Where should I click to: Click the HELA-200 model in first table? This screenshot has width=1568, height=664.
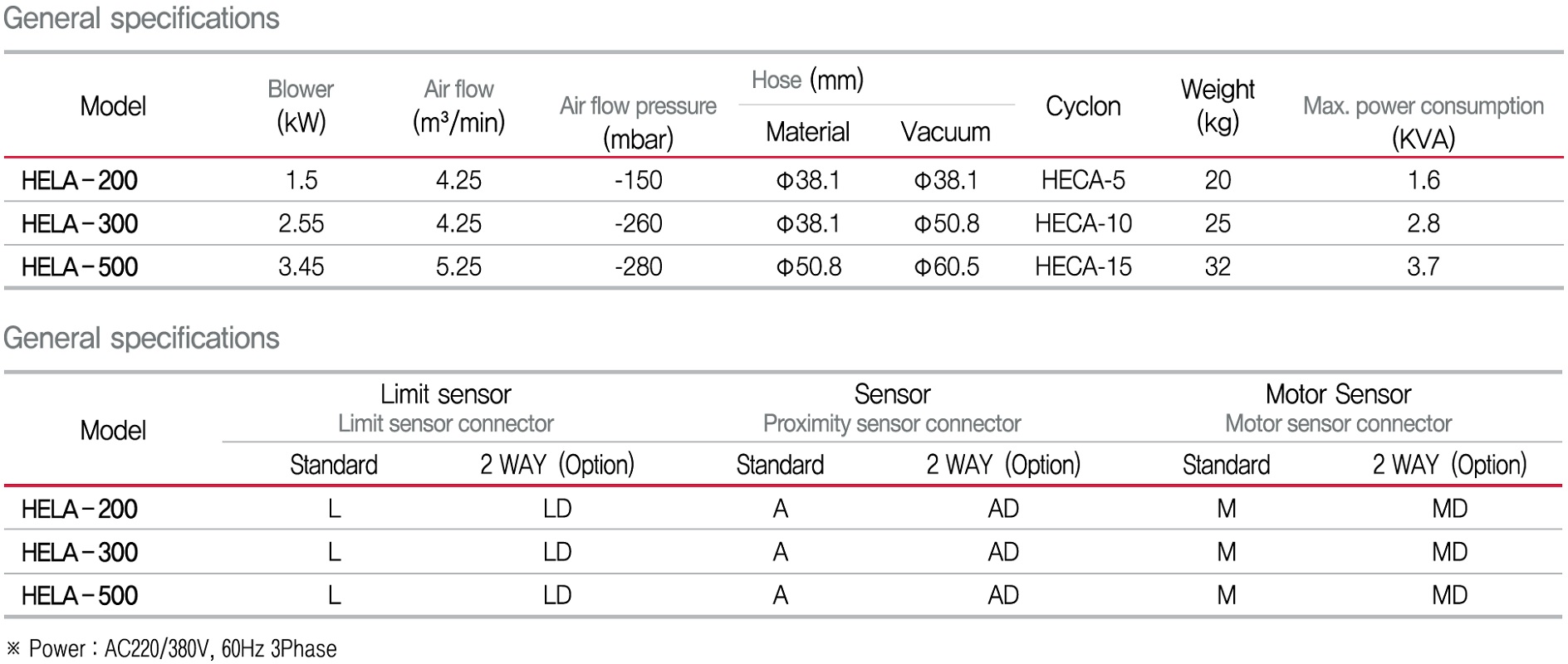80,180
